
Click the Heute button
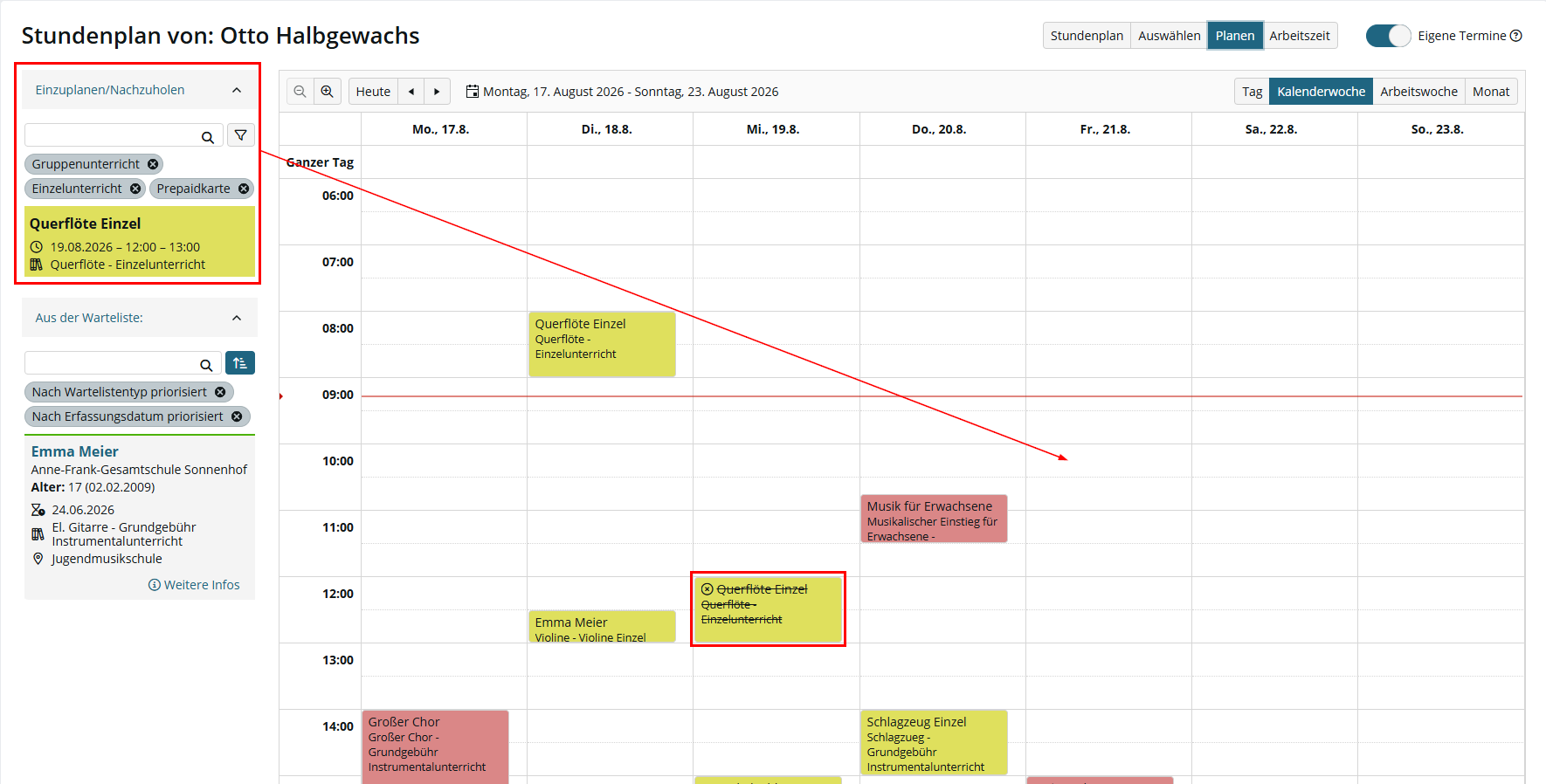tap(373, 92)
